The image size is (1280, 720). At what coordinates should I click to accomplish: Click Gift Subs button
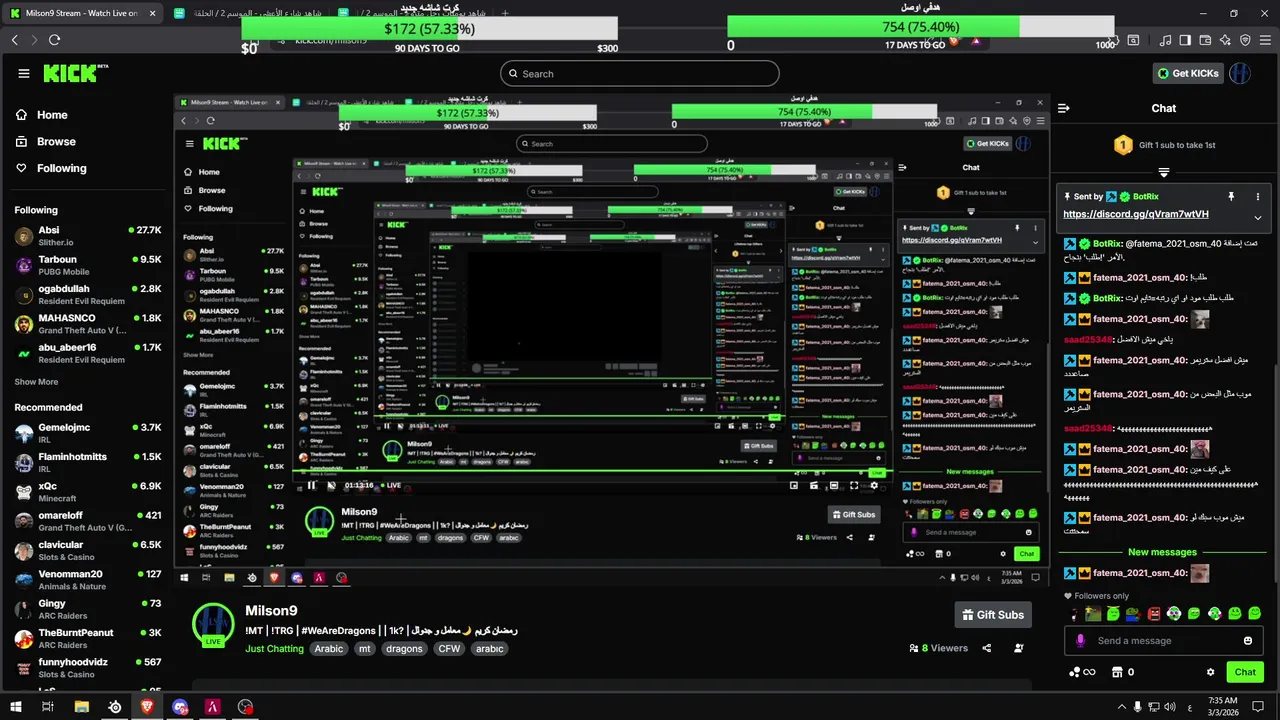tap(993, 615)
